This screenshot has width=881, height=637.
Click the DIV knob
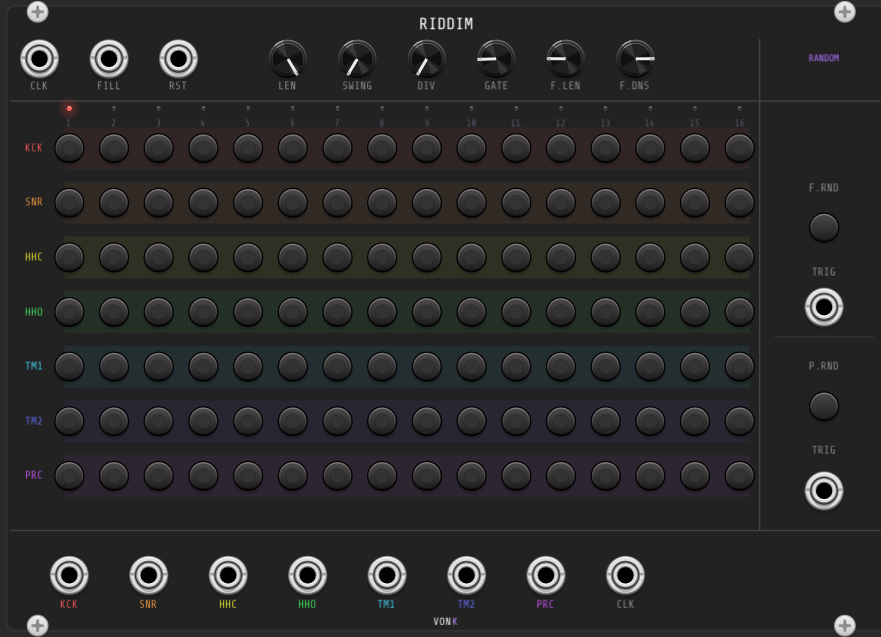pyautogui.click(x=426, y=59)
